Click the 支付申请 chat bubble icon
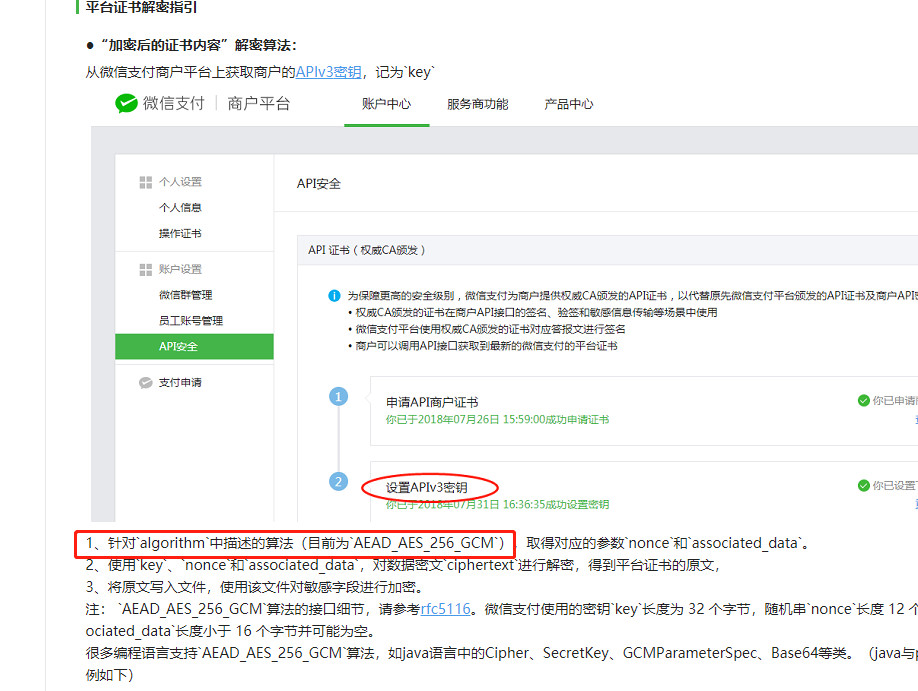 (x=146, y=382)
